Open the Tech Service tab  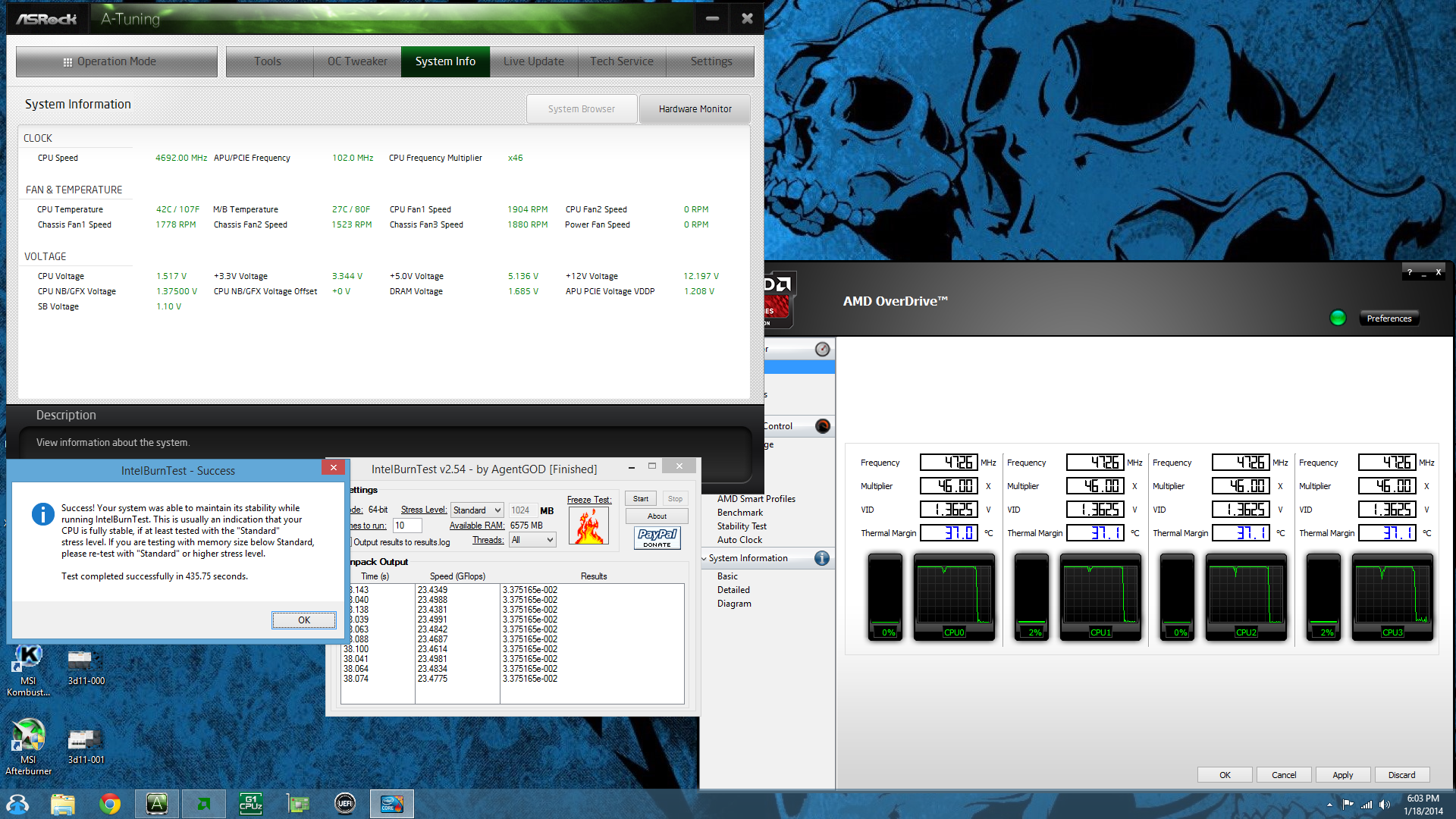622,61
